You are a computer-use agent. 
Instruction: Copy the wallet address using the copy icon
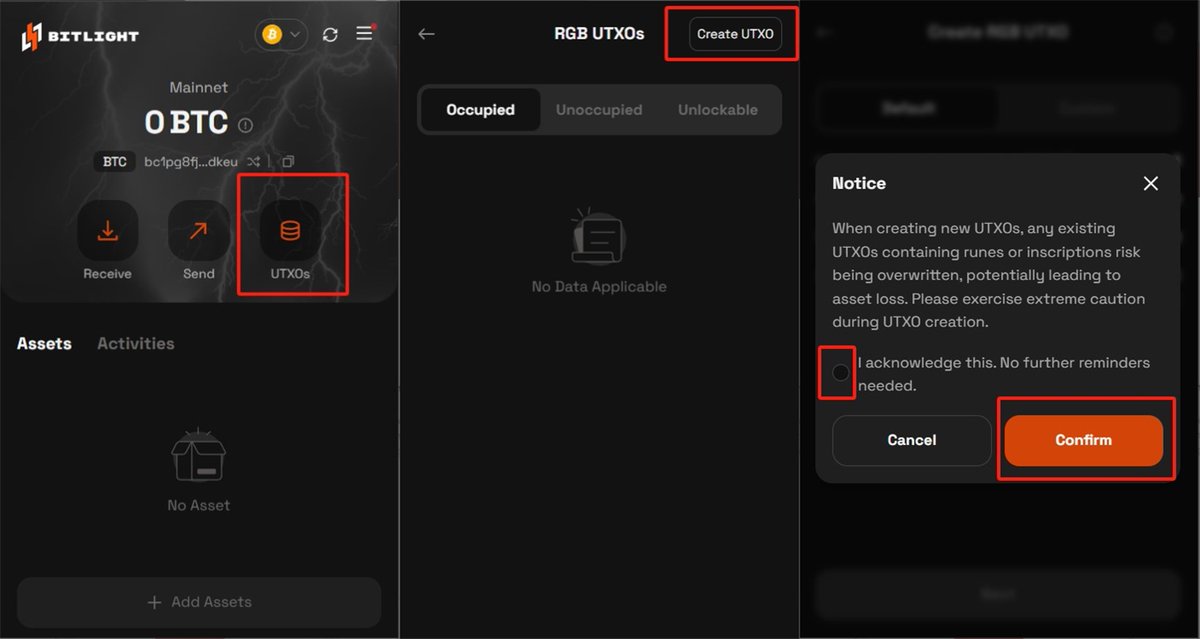(x=288, y=161)
